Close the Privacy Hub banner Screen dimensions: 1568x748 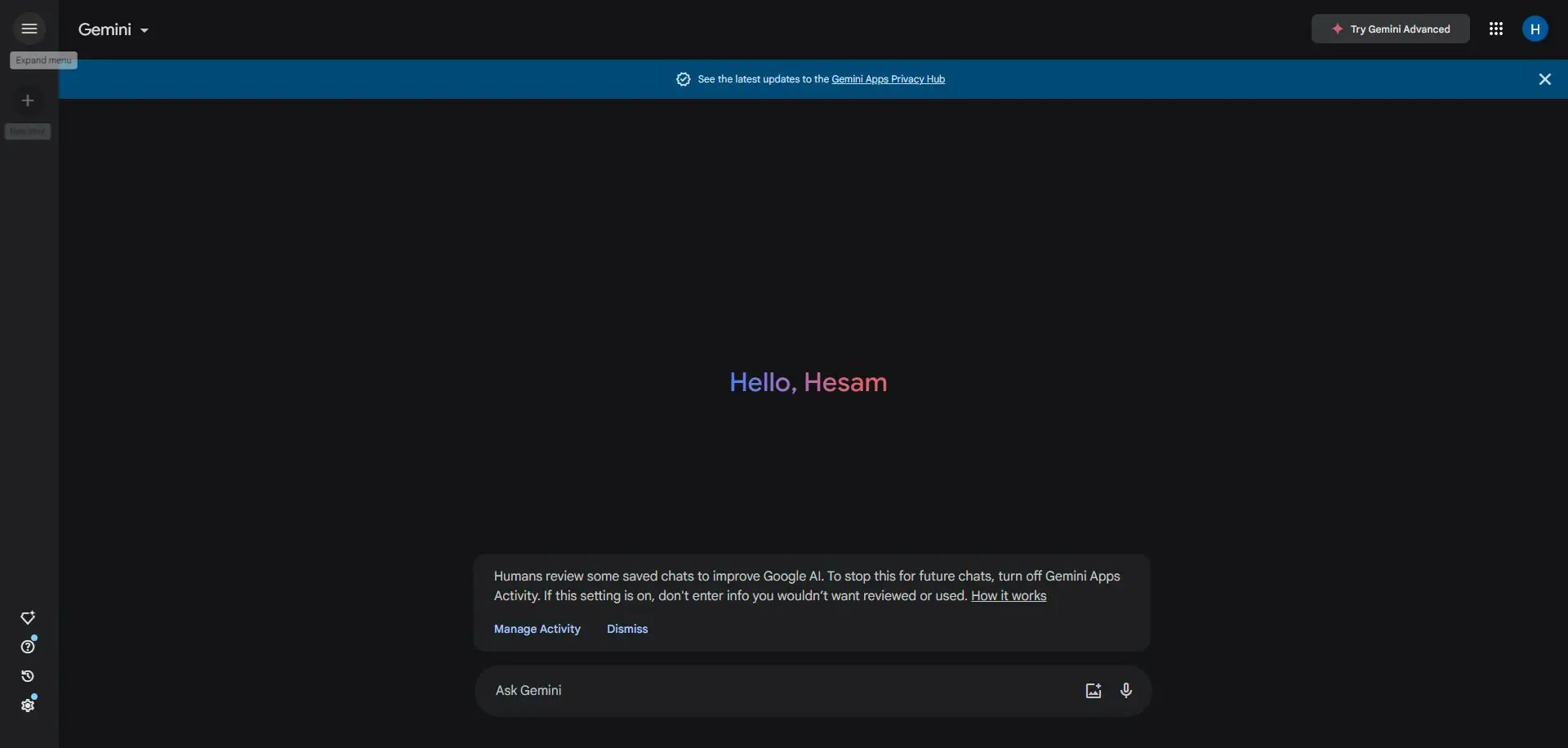(1544, 79)
